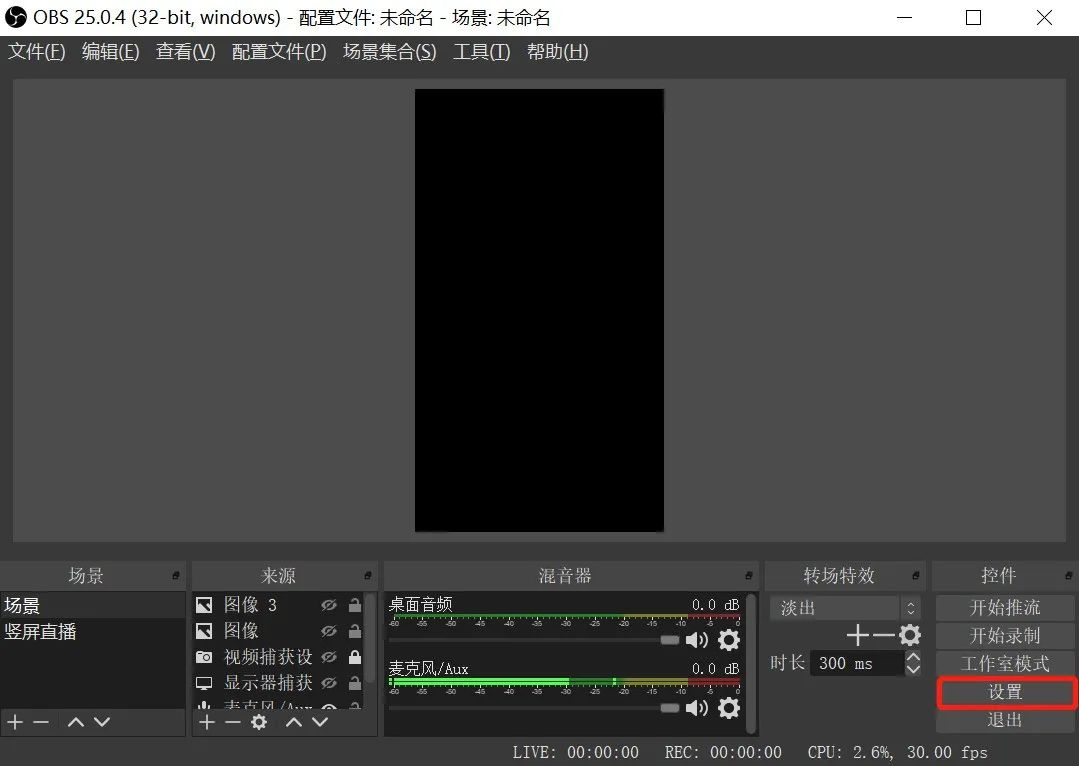Screen dimensions: 1079x766
Task: Adjust the 桌面音频 volume slider handle
Action: 670,640
